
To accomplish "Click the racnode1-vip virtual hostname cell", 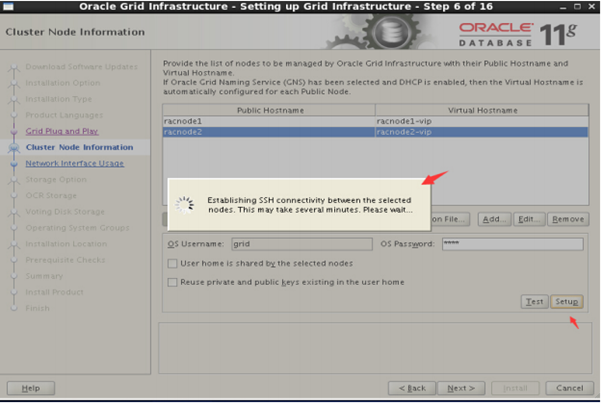I will [481, 121].
